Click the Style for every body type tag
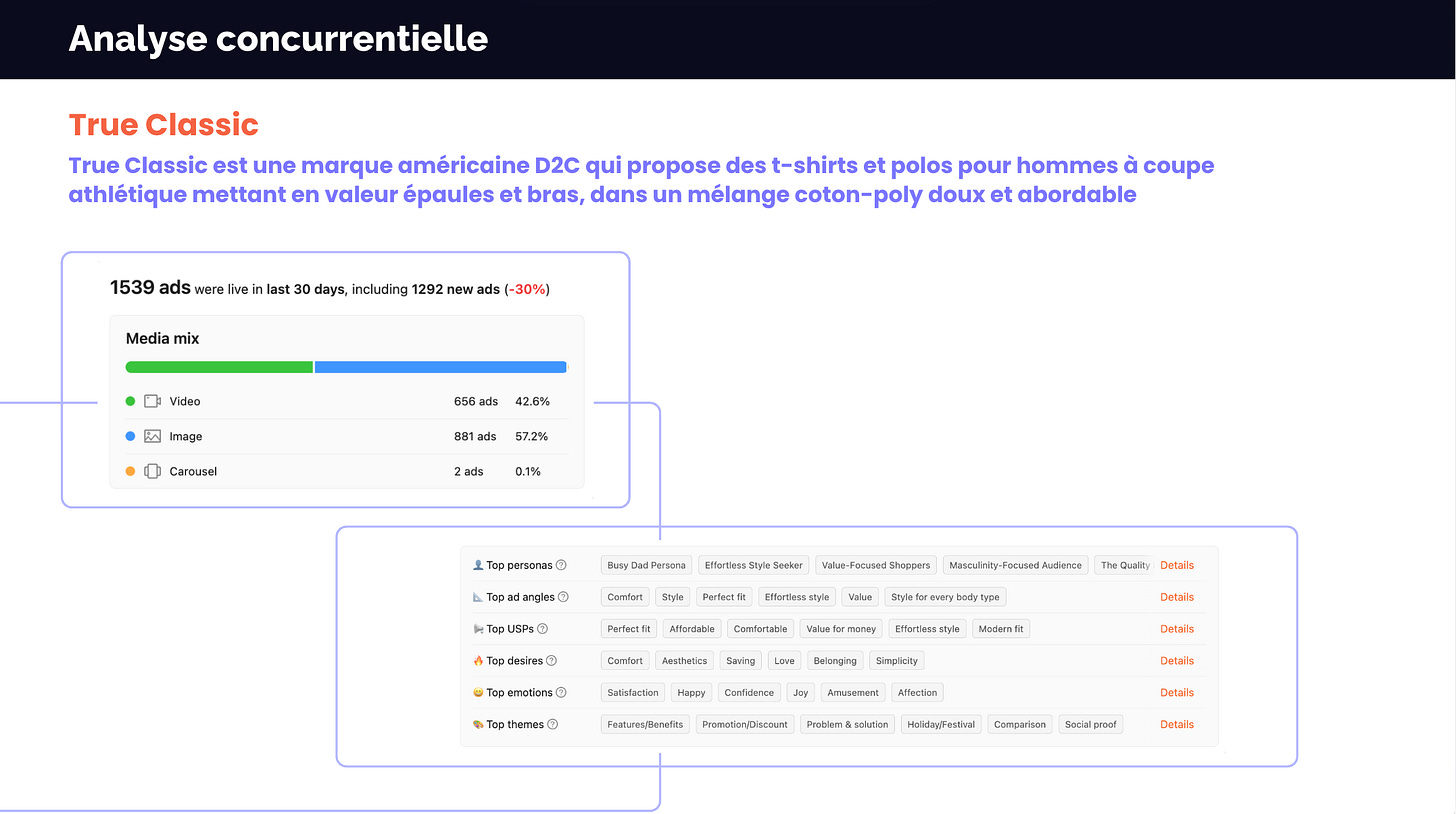This screenshot has width=1456, height=814. (x=945, y=597)
